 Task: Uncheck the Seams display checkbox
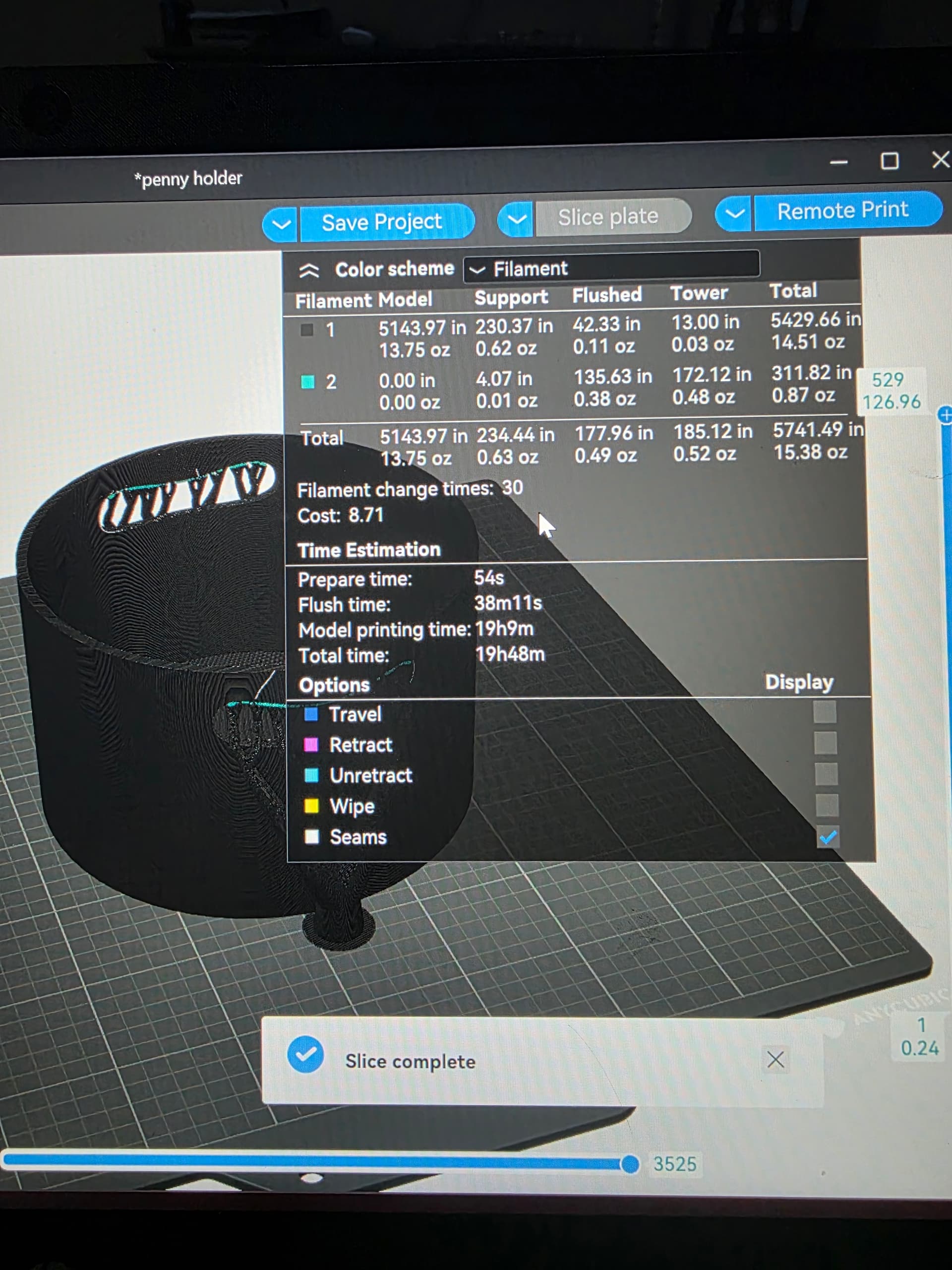(x=828, y=838)
